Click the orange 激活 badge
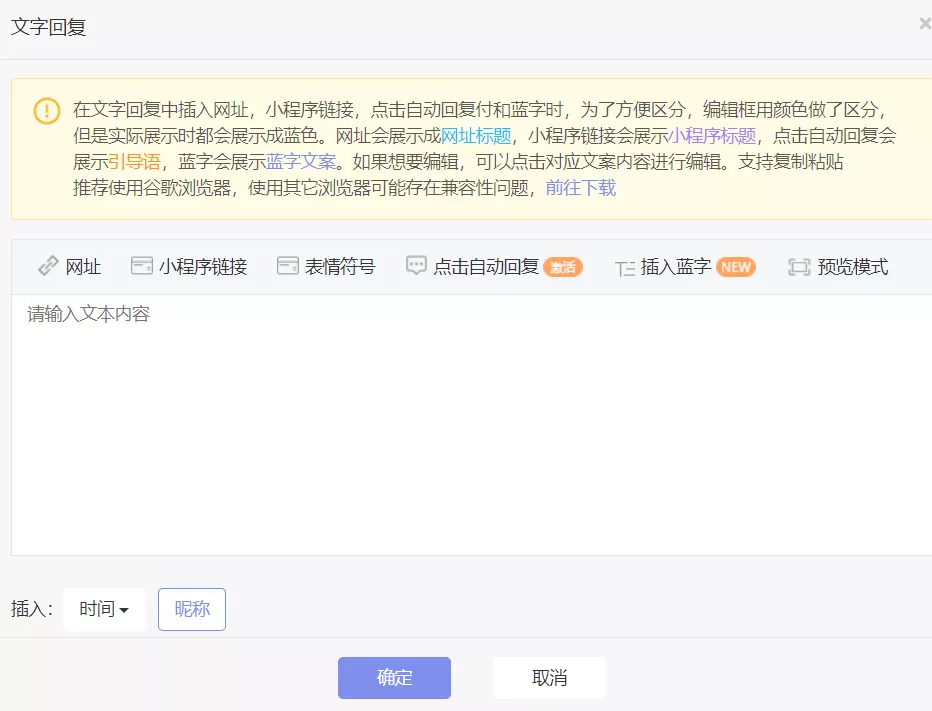This screenshot has width=932, height=711. pyautogui.click(x=562, y=268)
